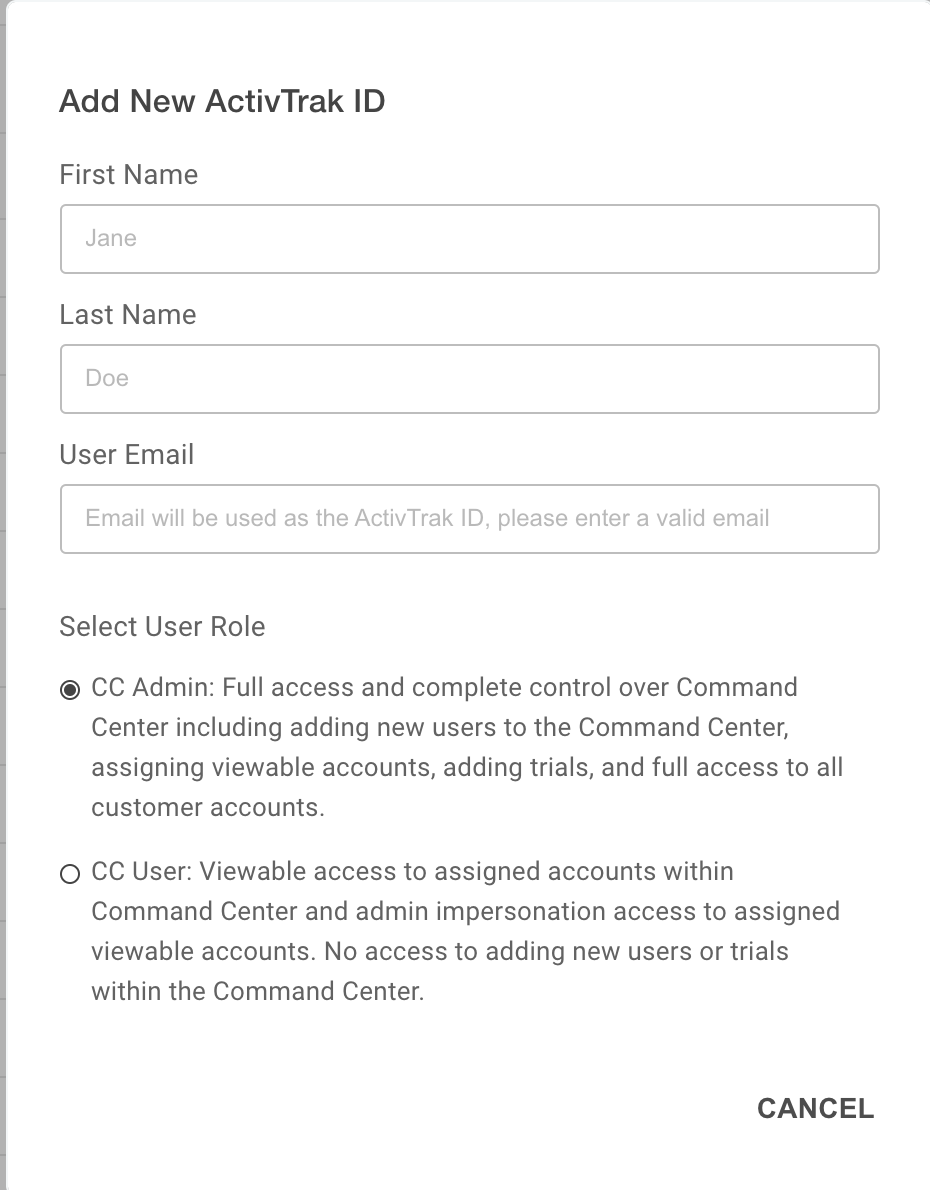The width and height of the screenshot is (930, 1190).
Task: Click the User Email field label
Action: pyautogui.click(x=127, y=455)
